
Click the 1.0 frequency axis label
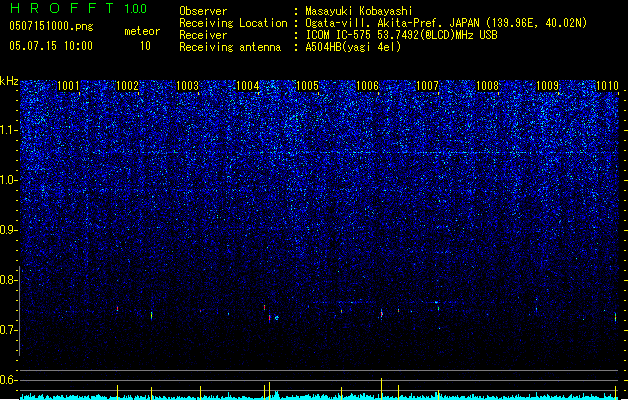click(9, 180)
